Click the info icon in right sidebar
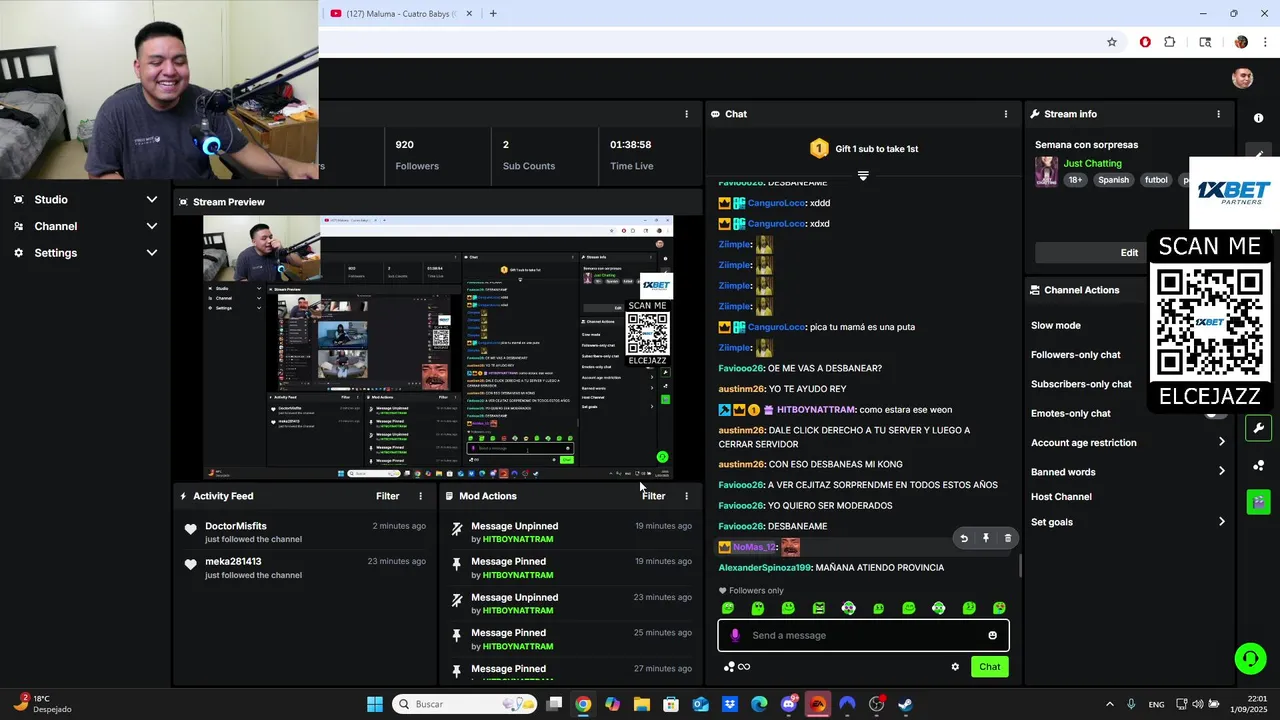1280x720 pixels. [x=1258, y=118]
